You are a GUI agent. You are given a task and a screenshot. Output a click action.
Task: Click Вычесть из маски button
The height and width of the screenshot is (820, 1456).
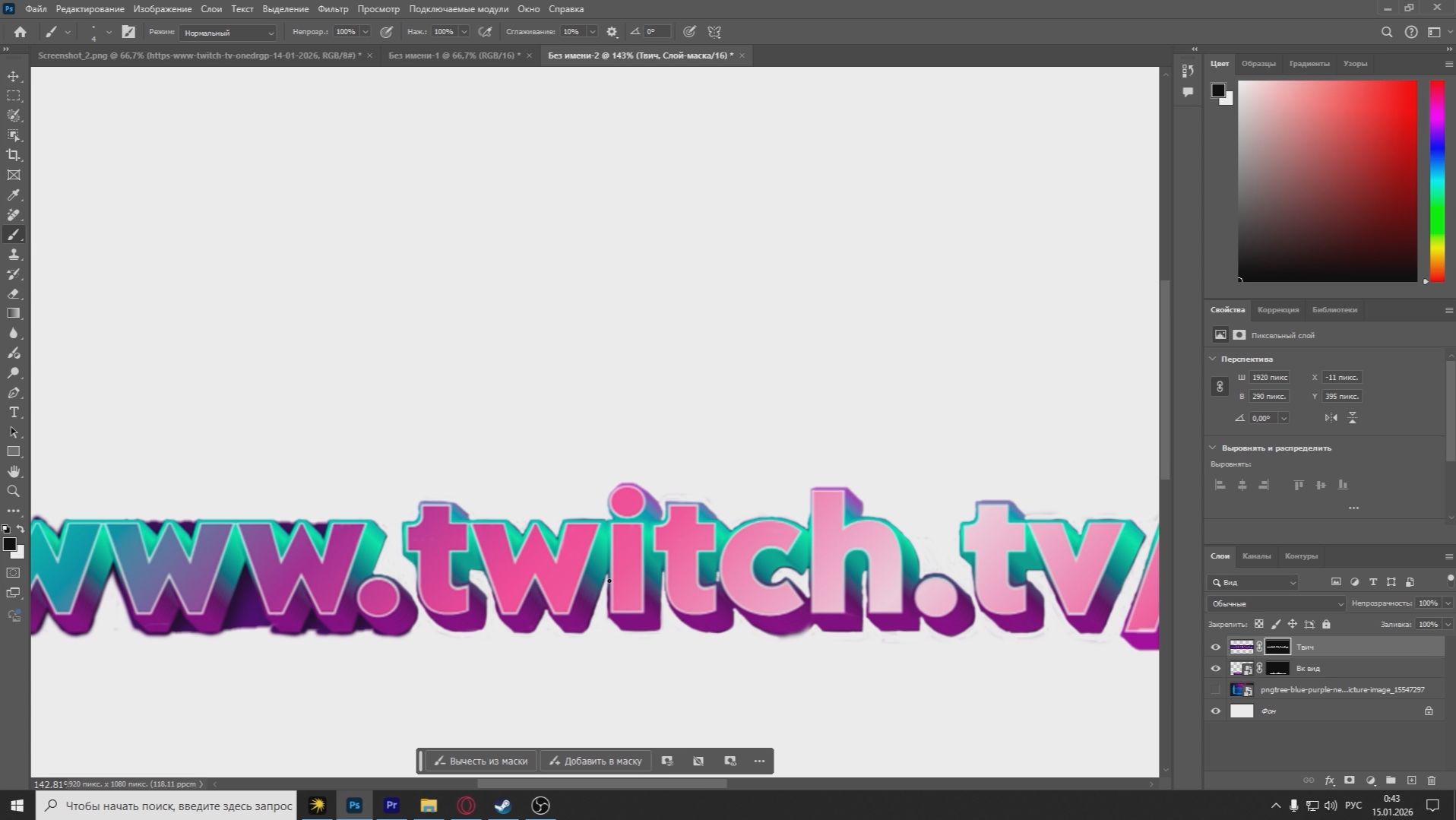[x=481, y=761]
